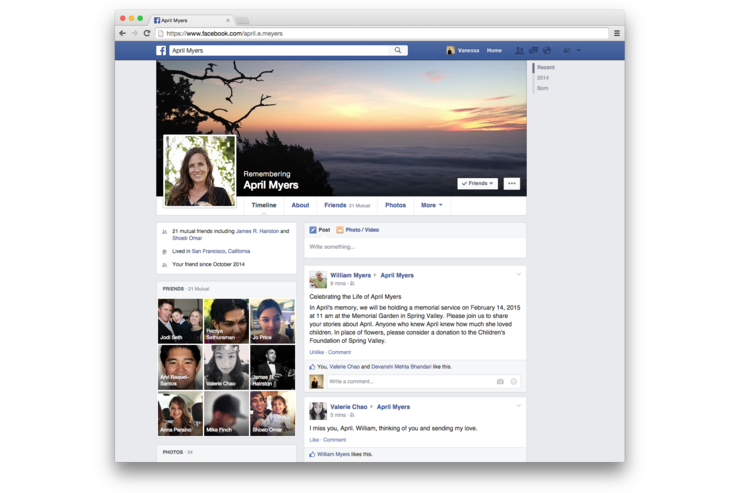
Task: Open William Myers likes this link
Action: 333,454
